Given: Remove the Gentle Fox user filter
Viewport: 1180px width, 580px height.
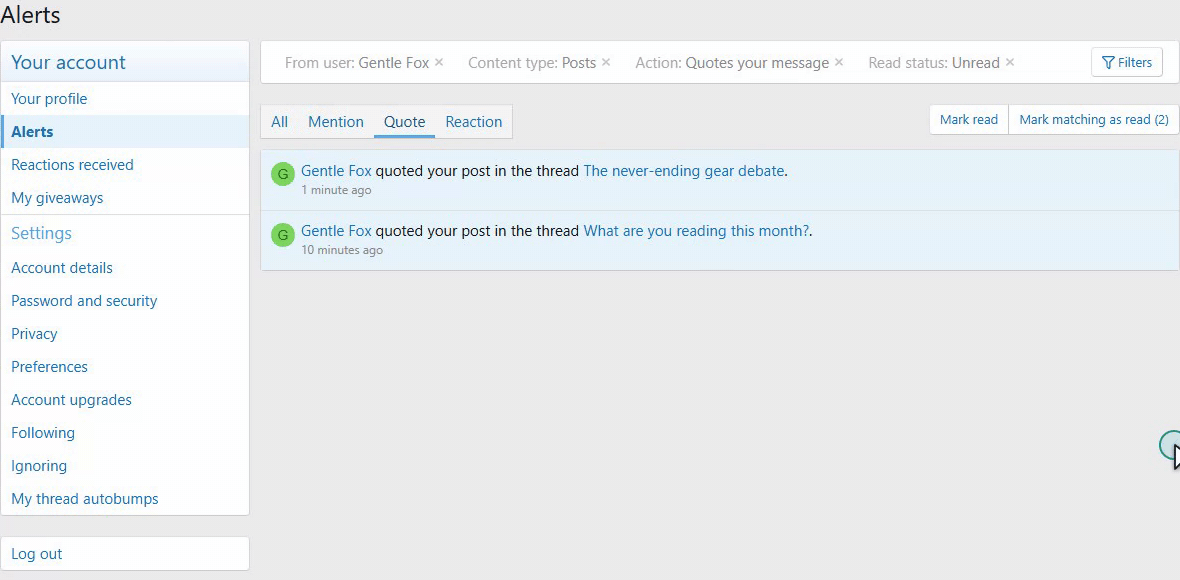Looking at the screenshot, I should 439,62.
